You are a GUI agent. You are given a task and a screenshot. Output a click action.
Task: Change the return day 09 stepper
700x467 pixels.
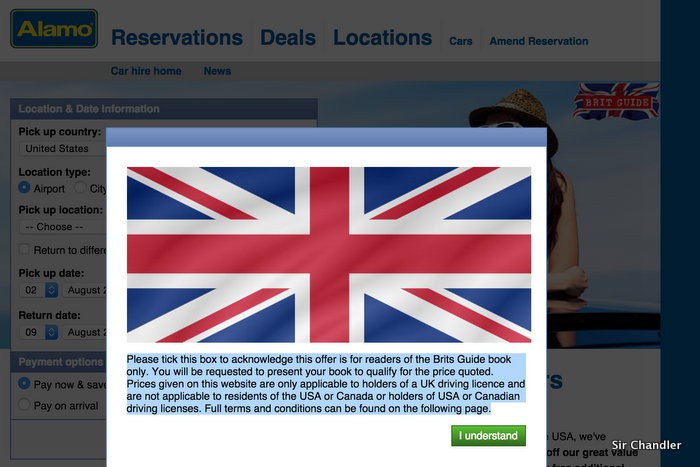point(51,332)
